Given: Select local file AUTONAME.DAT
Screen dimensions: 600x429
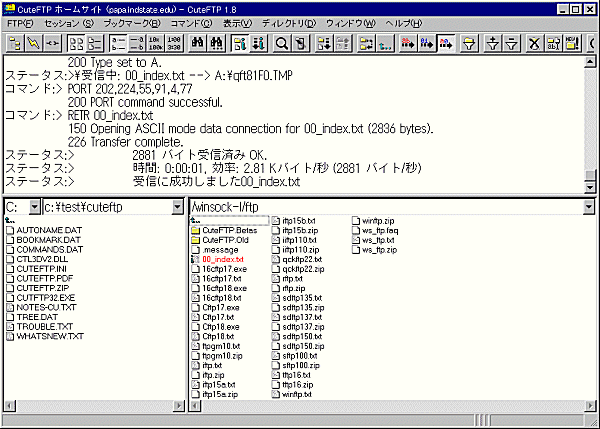Looking at the screenshot, I should click(x=44, y=230).
